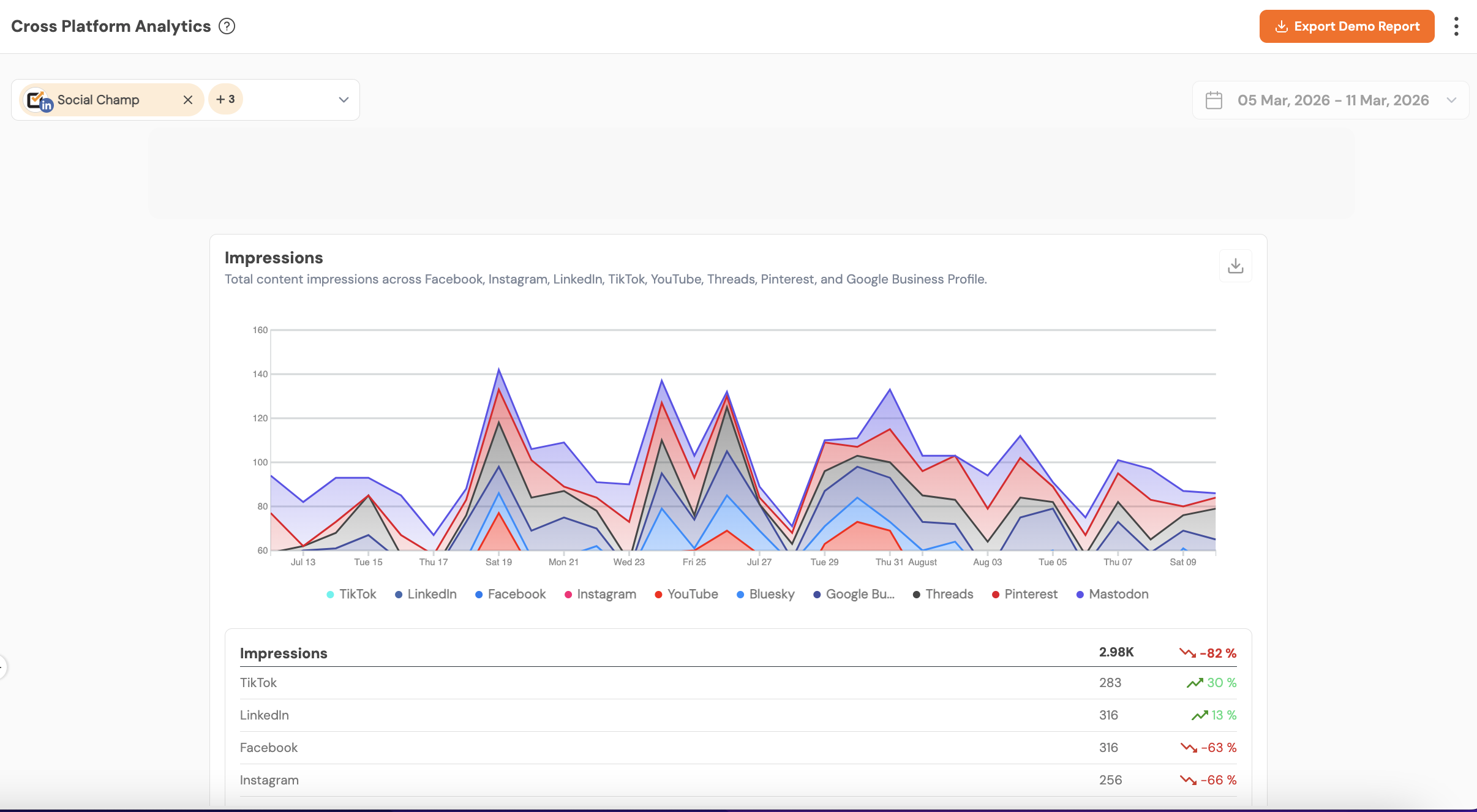The image size is (1477, 812).
Task: Remove the Social Champ account chip
Action: 188,100
